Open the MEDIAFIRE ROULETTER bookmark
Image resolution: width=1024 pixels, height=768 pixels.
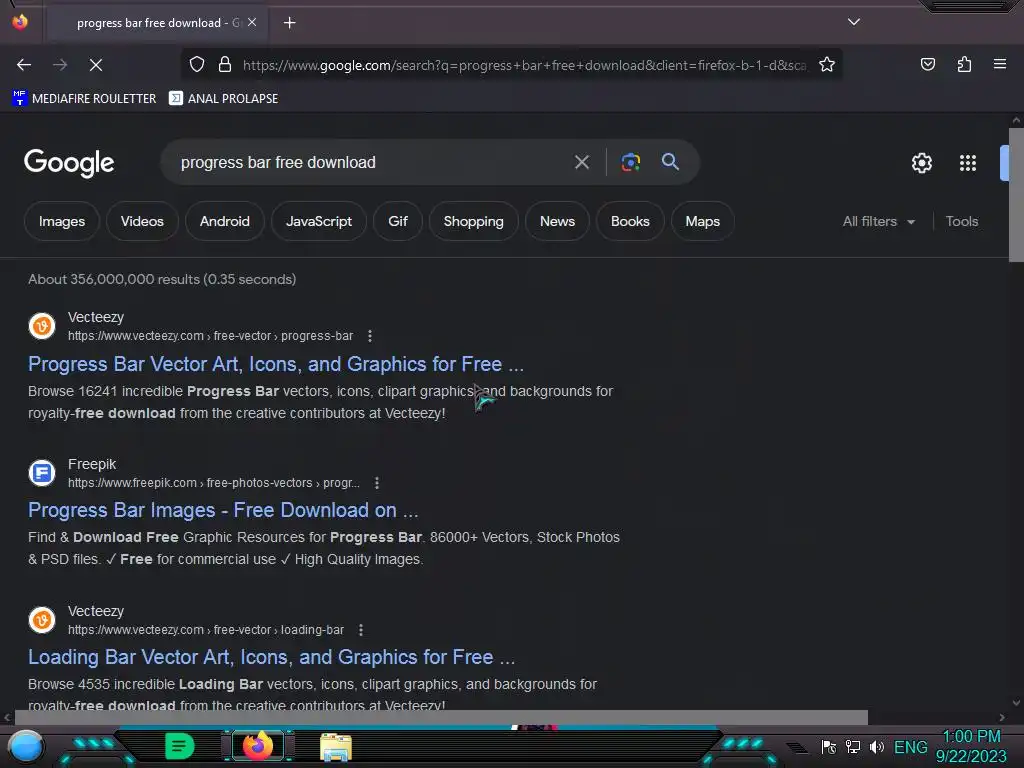[84, 99]
